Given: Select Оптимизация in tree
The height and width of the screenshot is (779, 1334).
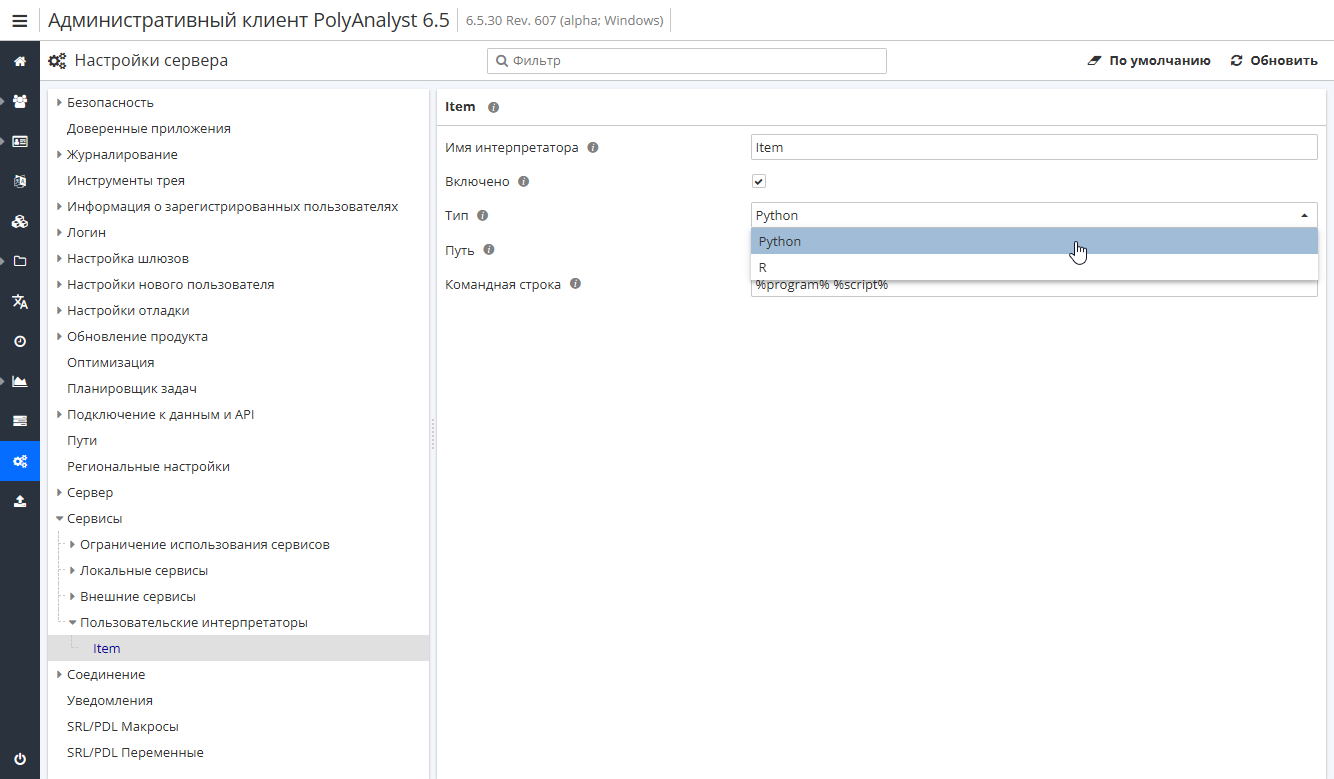Looking at the screenshot, I should pyautogui.click(x=111, y=362).
